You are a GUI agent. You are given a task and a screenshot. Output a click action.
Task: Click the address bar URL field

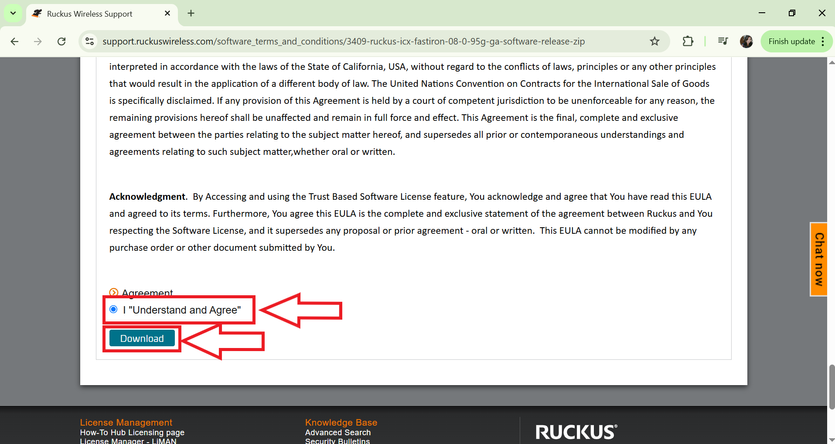pyautogui.click(x=370, y=42)
